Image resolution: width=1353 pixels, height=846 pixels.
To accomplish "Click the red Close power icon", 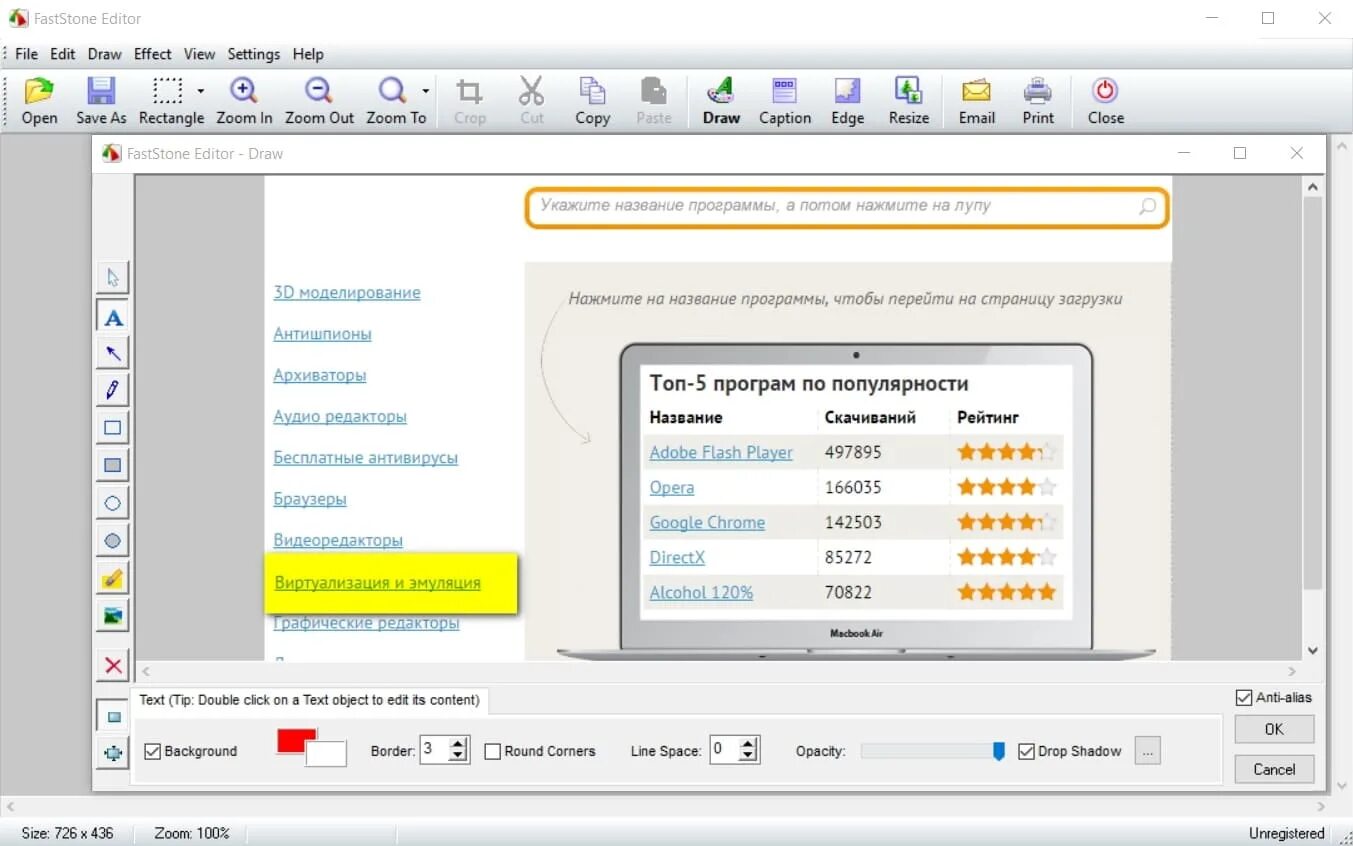I will pyautogui.click(x=1105, y=101).
